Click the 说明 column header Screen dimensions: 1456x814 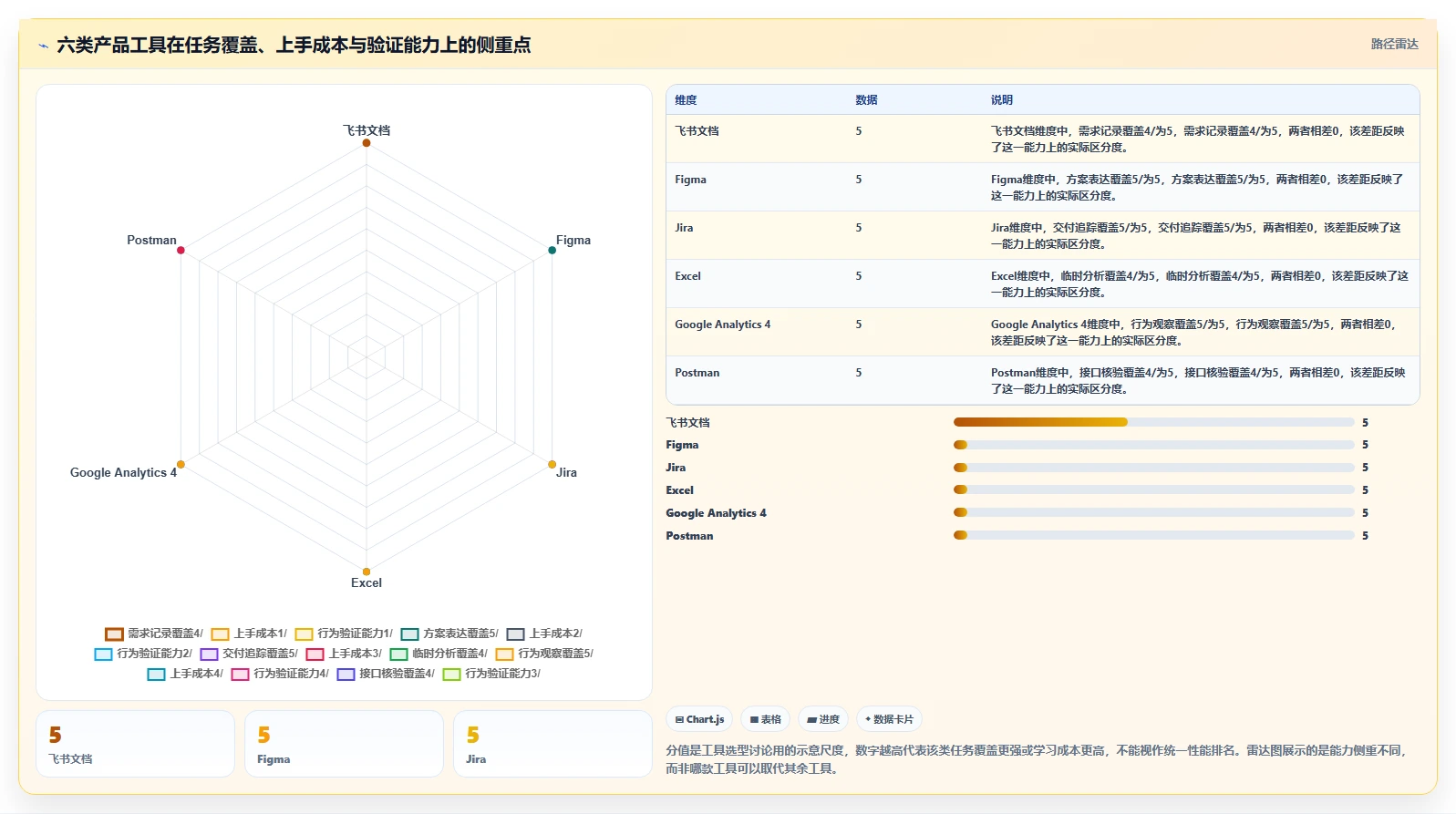pos(1002,100)
